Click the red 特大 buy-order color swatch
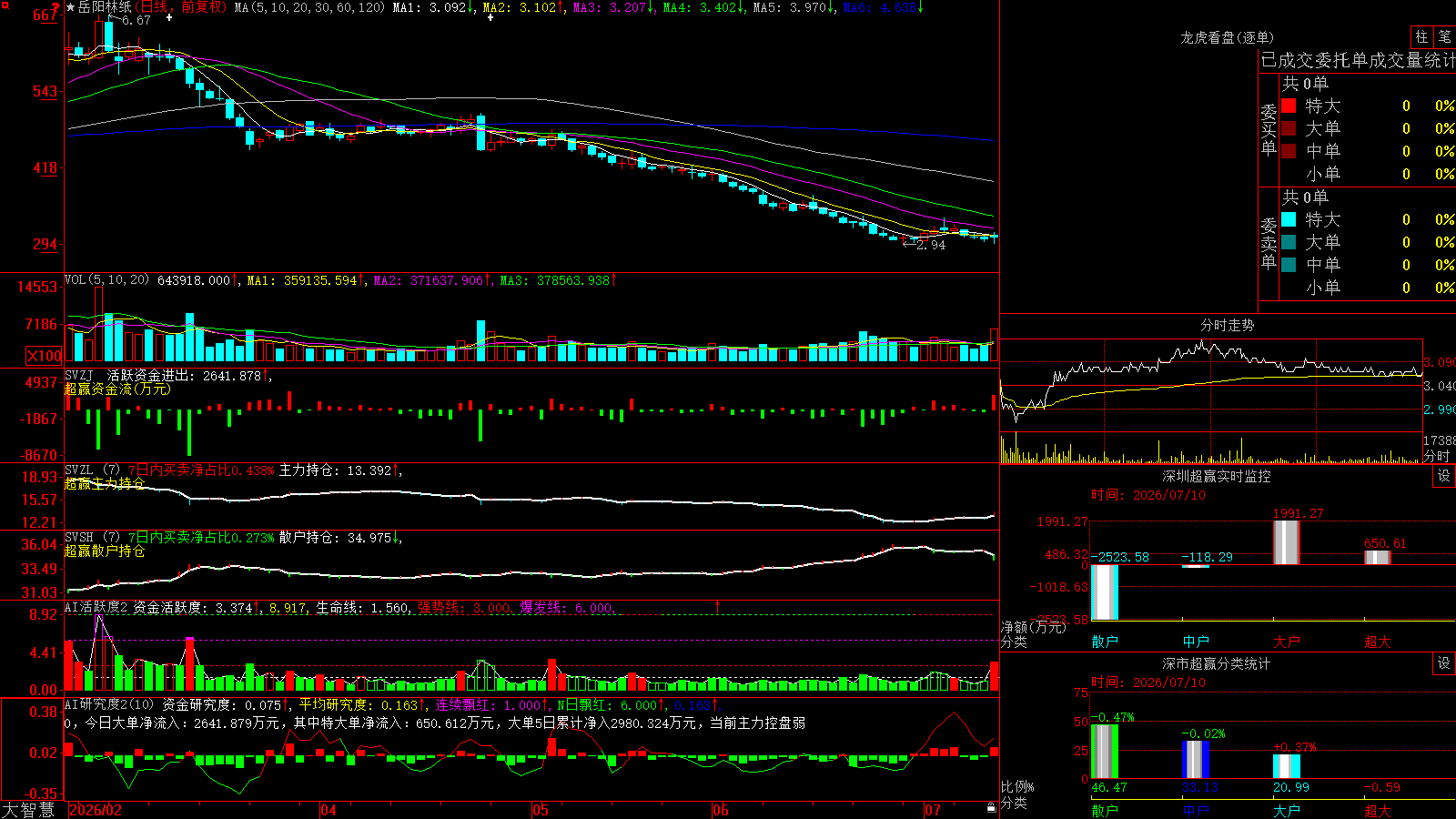The height and width of the screenshot is (819, 1456). (1289, 106)
